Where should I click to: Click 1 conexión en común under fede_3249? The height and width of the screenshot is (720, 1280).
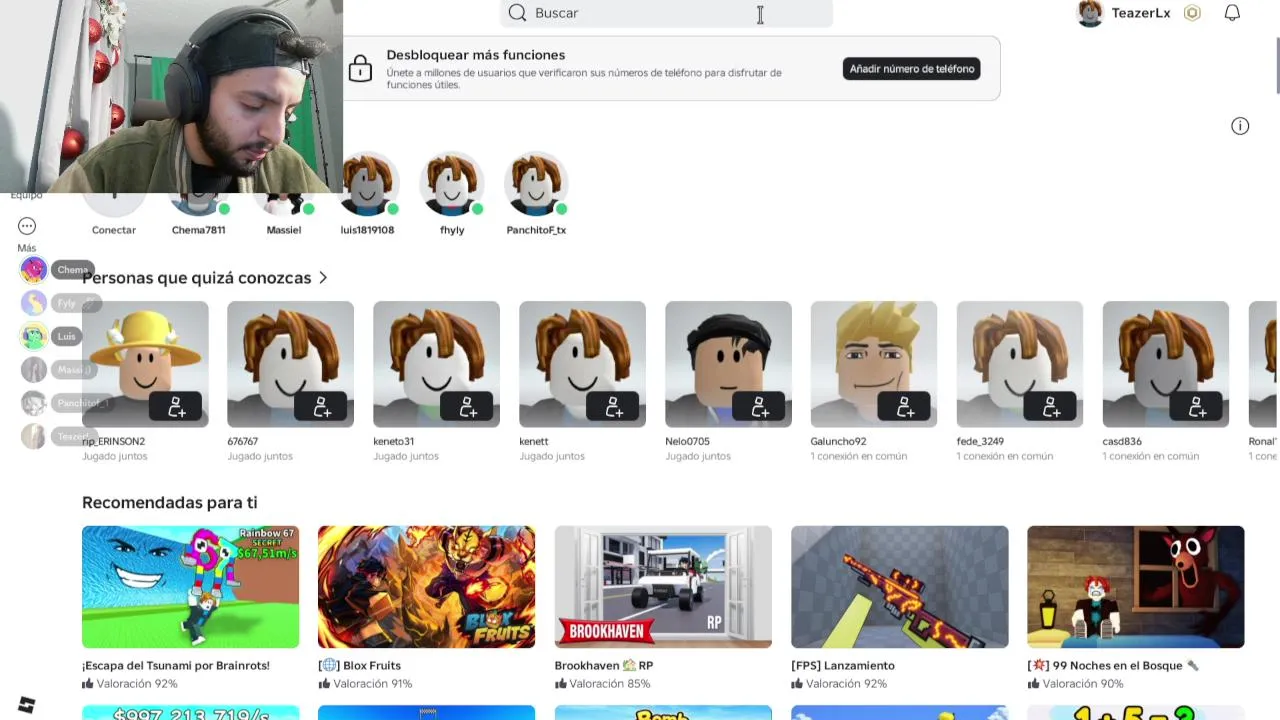[1005, 456]
